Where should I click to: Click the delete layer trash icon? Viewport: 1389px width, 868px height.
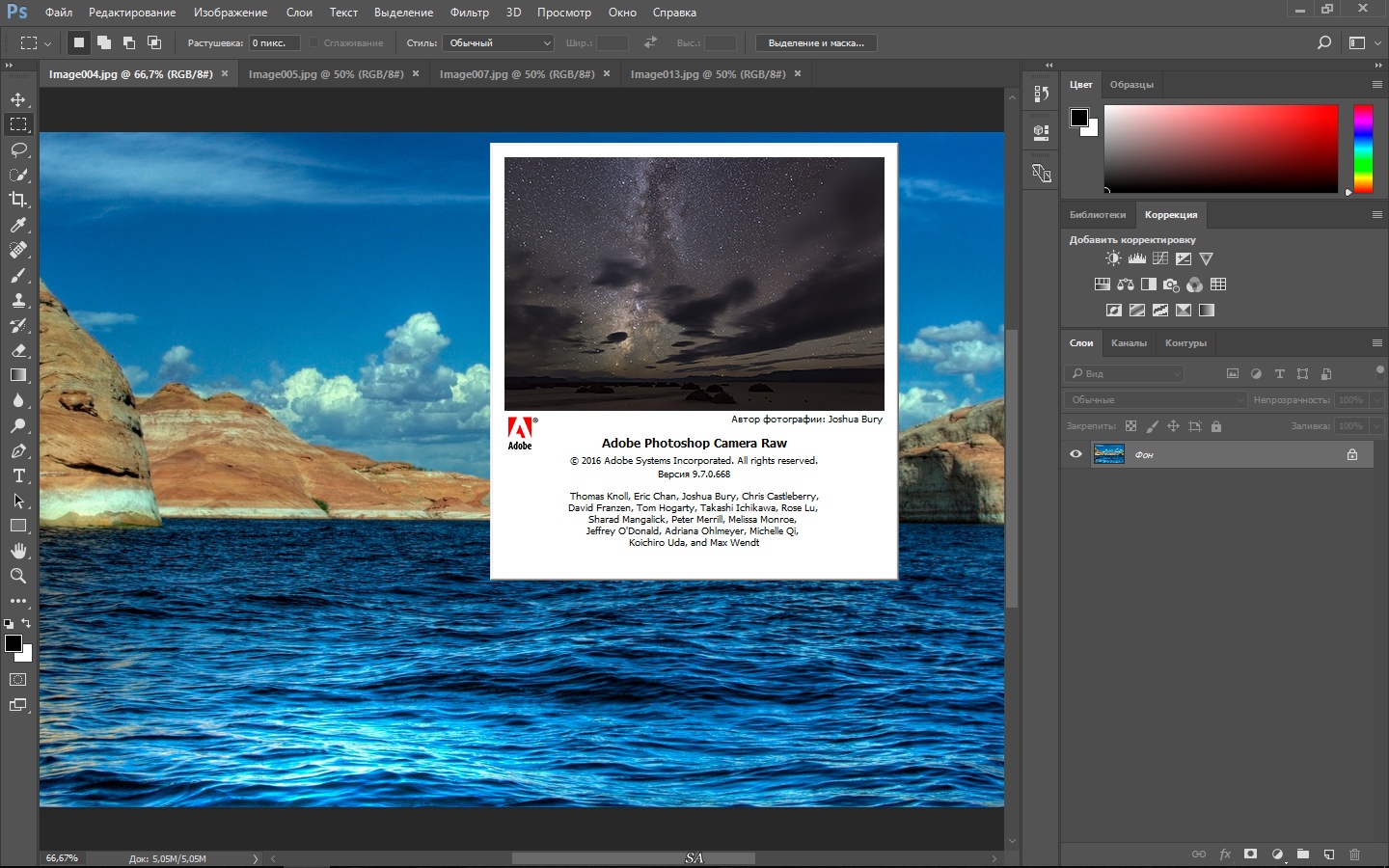(x=1354, y=854)
